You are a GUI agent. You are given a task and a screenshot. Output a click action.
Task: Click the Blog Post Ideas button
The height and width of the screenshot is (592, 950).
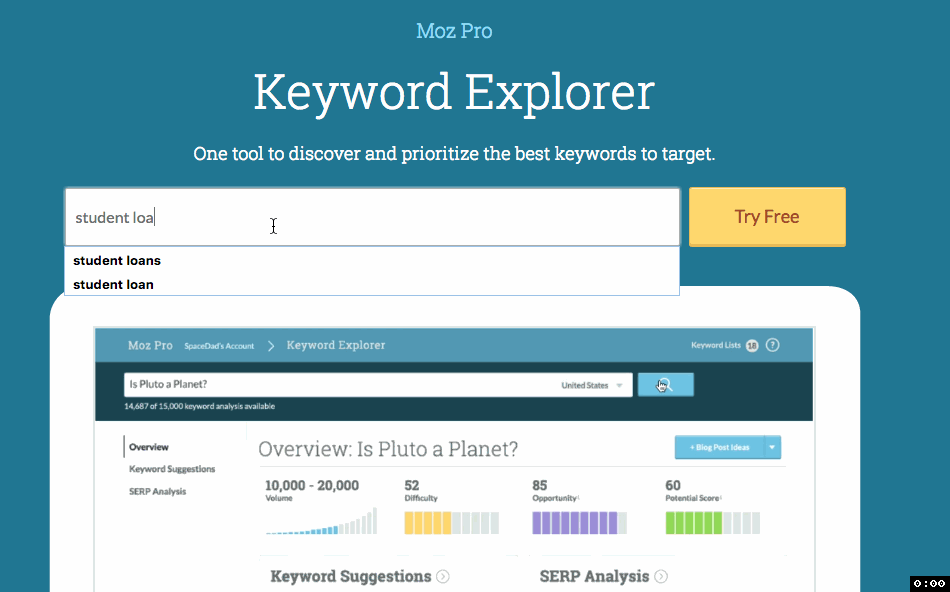point(722,447)
